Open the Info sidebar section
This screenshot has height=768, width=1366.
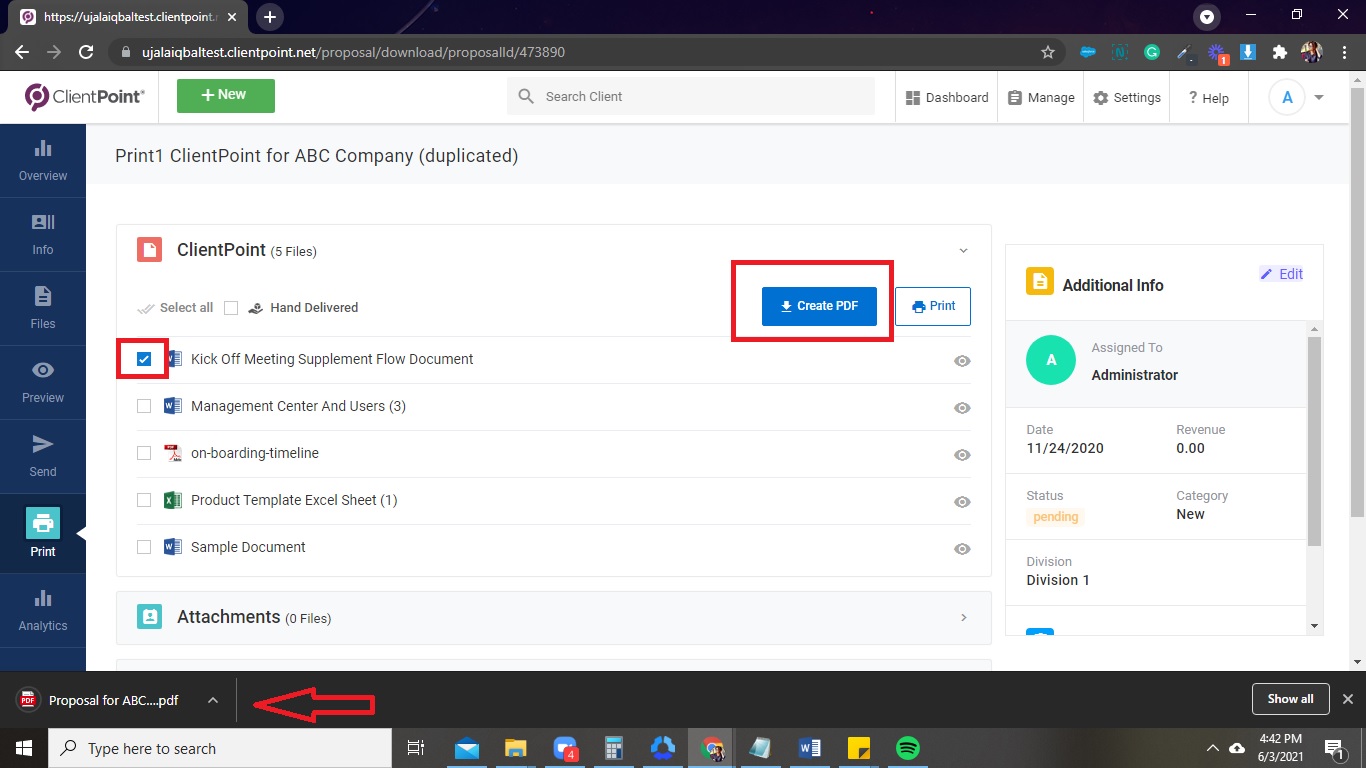coord(43,235)
